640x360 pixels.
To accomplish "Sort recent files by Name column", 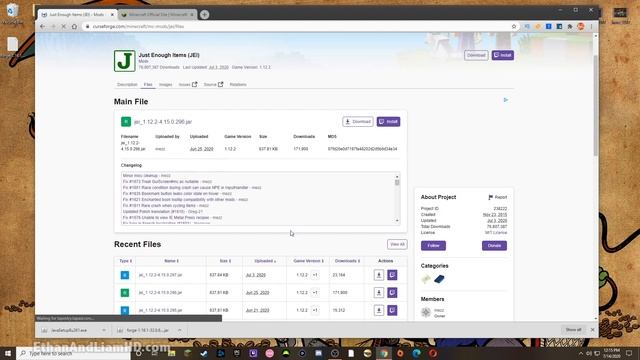I will click(171, 261).
